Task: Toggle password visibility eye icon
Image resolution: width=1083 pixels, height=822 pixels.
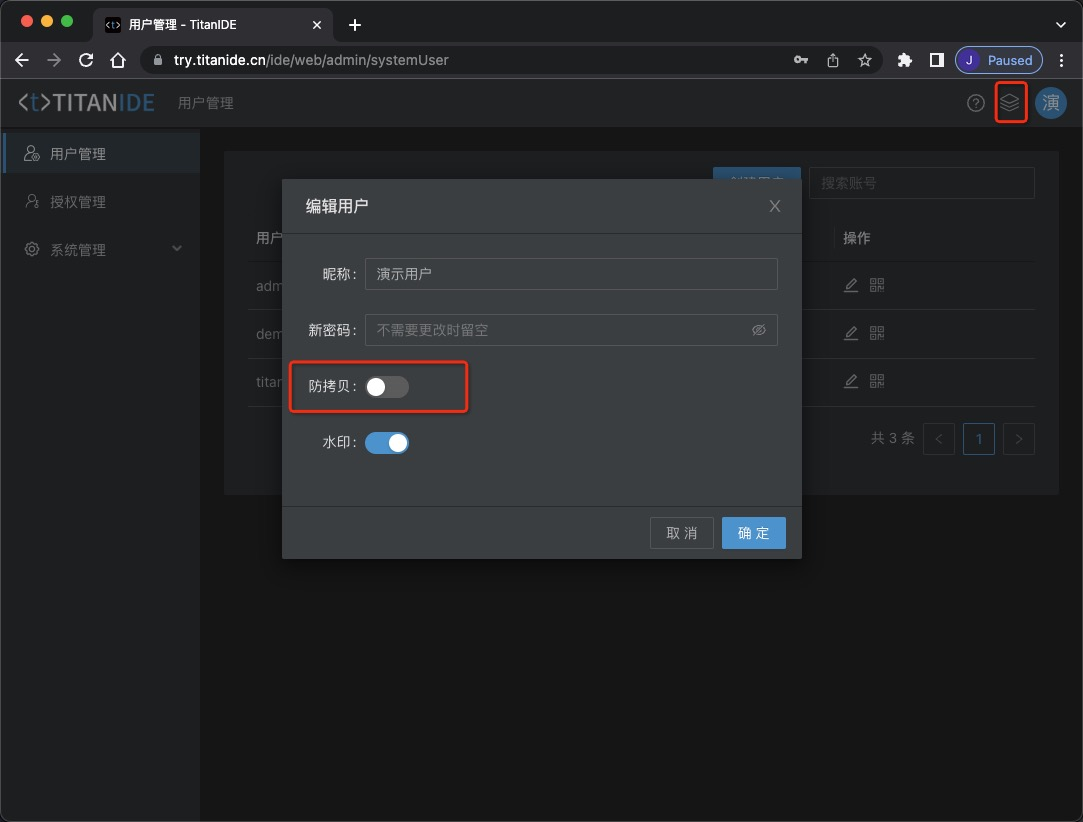Action: point(758,330)
